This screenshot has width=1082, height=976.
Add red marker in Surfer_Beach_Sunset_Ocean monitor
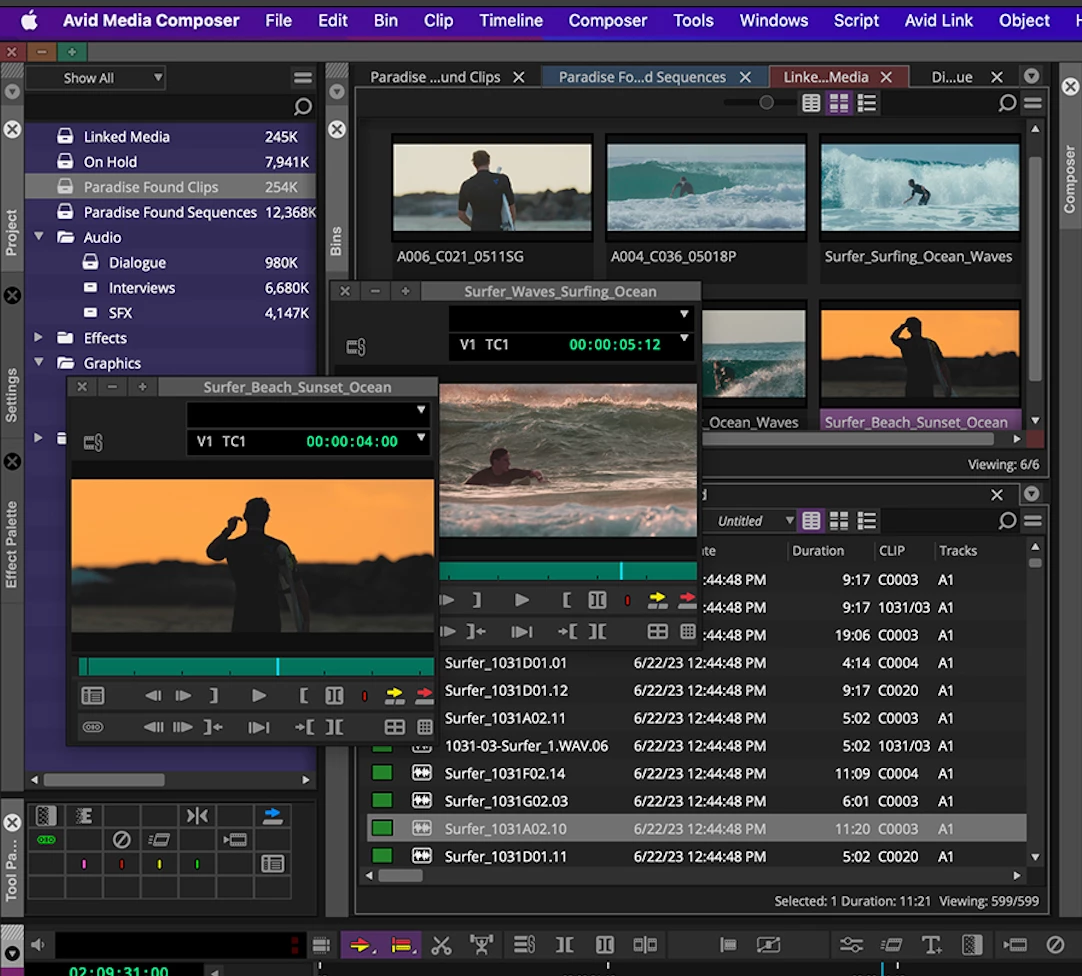point(364,696)
